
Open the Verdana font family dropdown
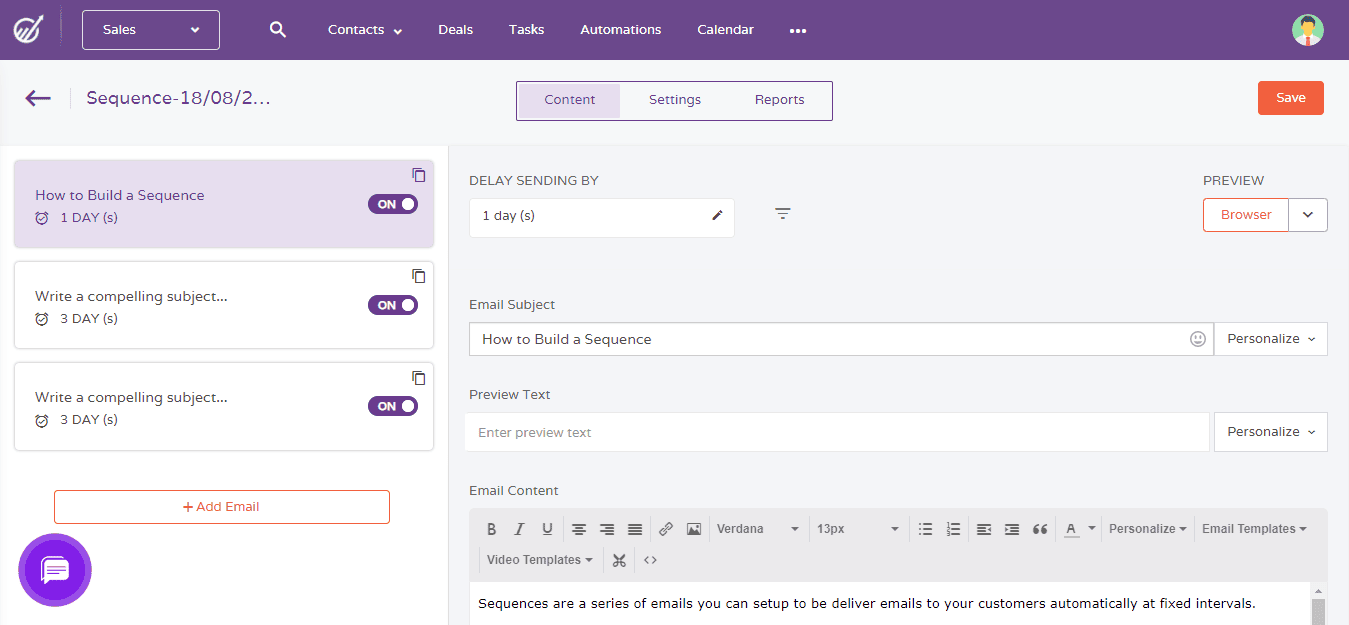(x=758, y=528)
